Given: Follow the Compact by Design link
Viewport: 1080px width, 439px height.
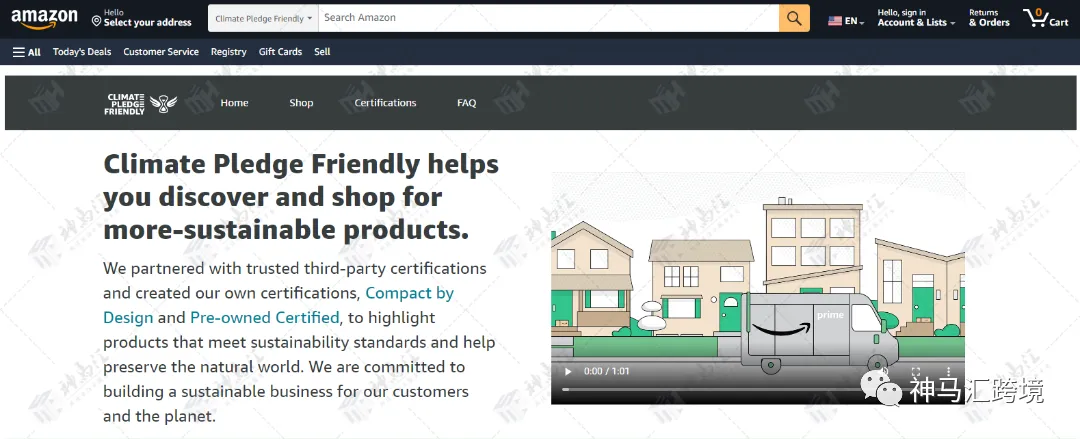Looking at the screenshot, I should pyautogui.click(x=278, y=305).
